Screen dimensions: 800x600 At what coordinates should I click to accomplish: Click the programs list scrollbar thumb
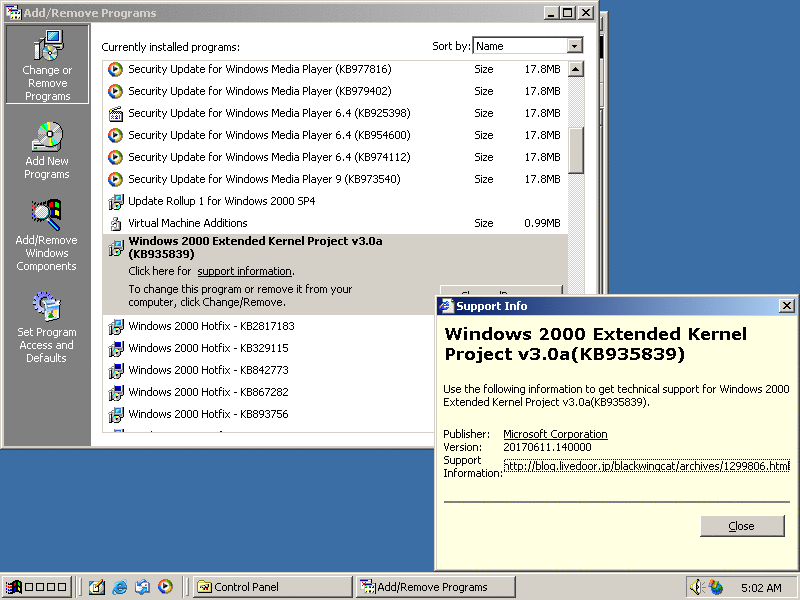click(576, 151)
